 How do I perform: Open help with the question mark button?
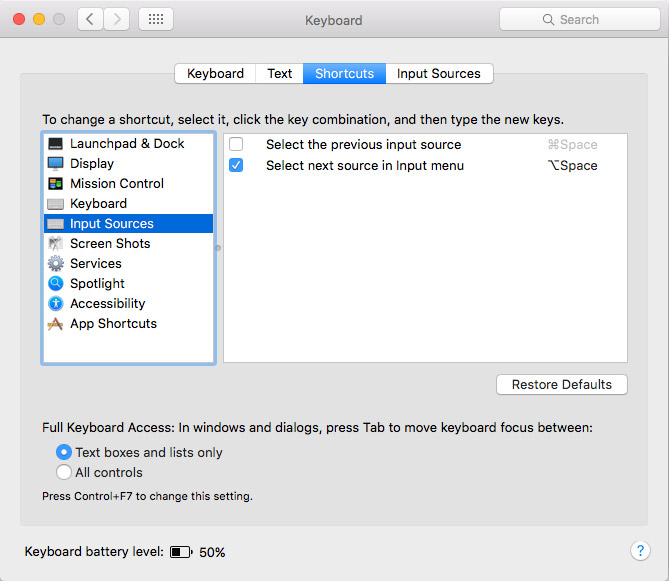[640, 551]
